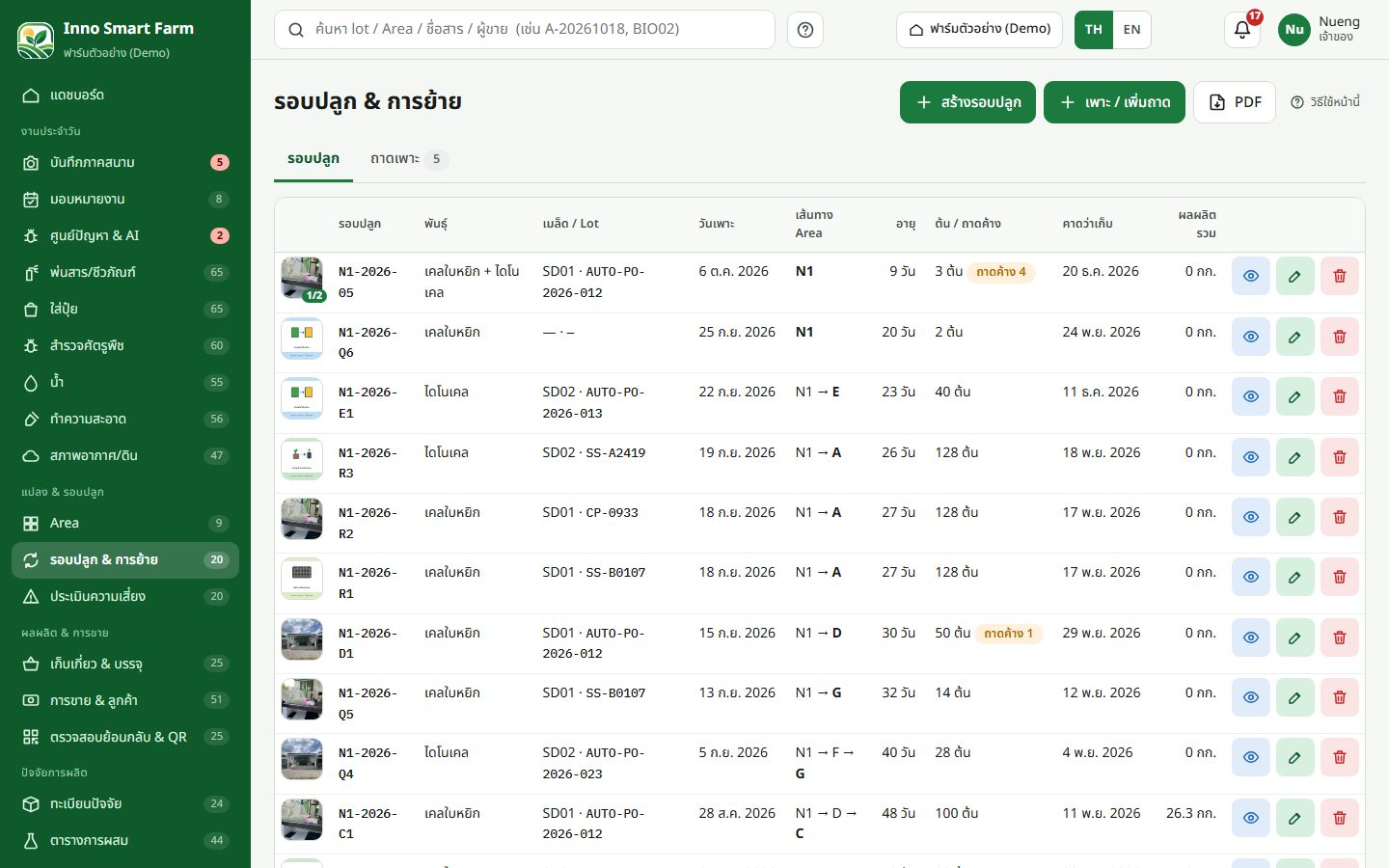1389x868 pixels.
Task: Open thumbnail image of N1-2026-D1
Action: click(302, 639)
